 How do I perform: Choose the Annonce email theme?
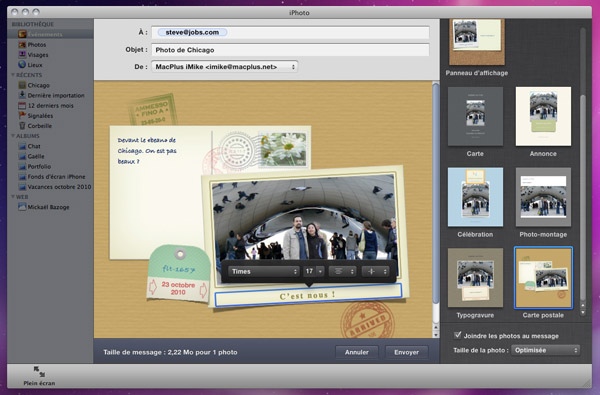[543, 116]
